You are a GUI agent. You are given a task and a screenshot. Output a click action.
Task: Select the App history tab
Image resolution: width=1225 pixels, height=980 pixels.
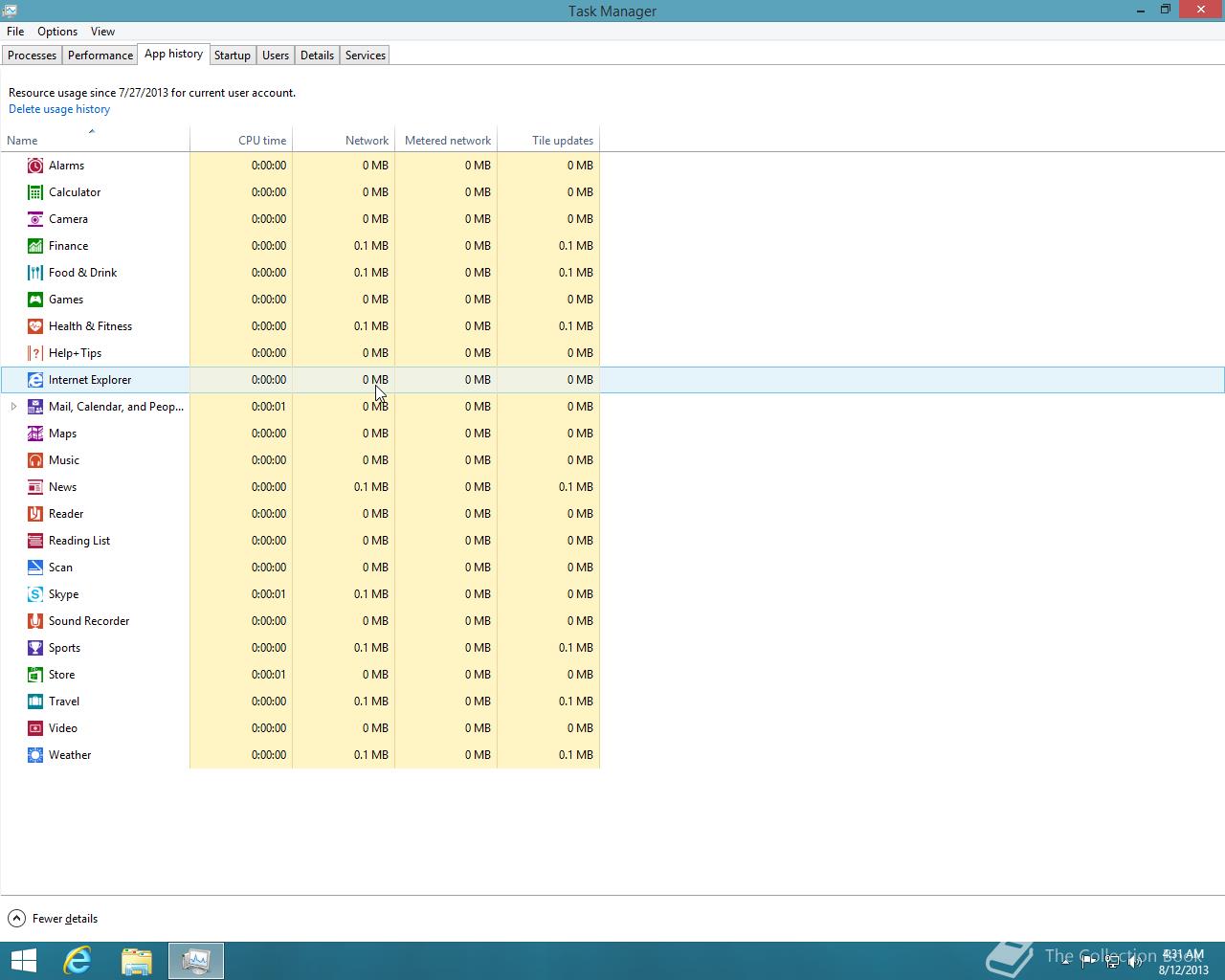173,54
